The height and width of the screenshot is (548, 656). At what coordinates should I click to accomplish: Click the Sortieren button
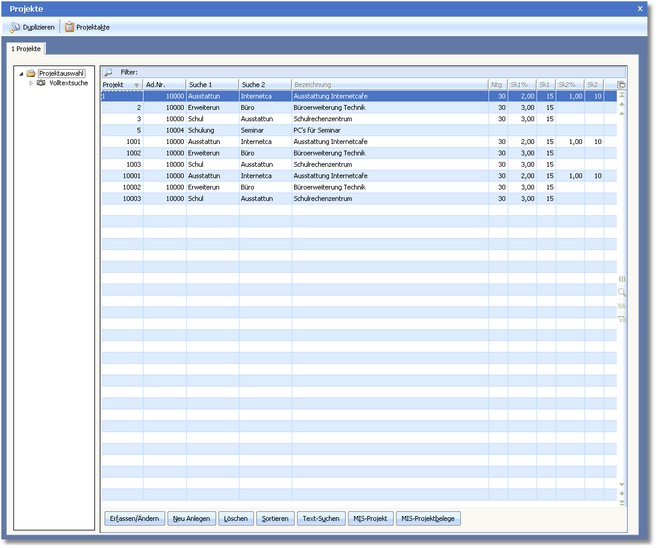pyautogui.click(x=274, y=518)
